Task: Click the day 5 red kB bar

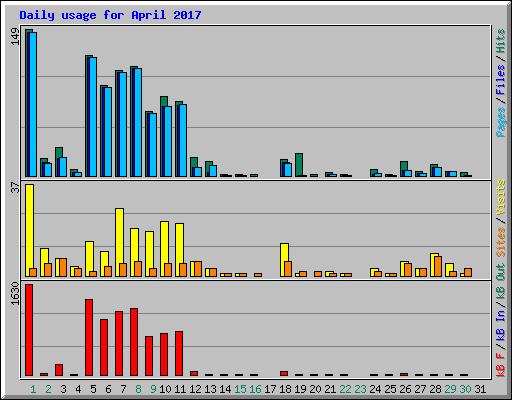Action: [89, 337]
